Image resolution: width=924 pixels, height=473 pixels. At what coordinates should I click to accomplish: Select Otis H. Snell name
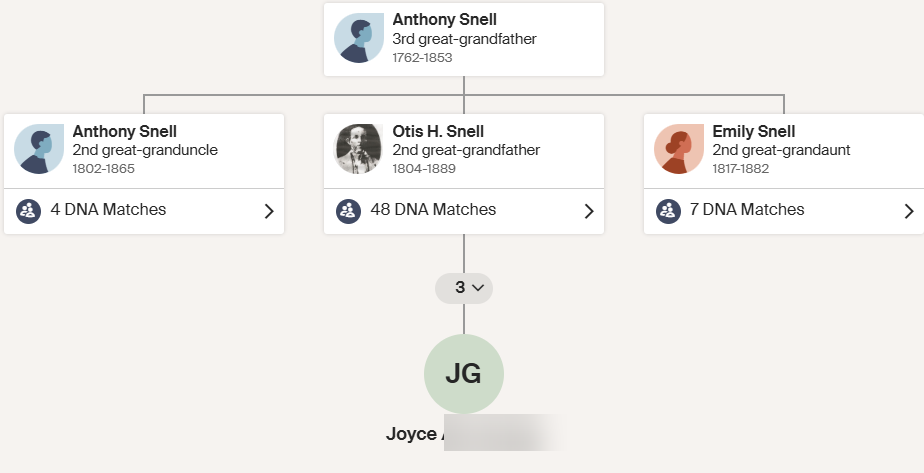click(438, 131)
